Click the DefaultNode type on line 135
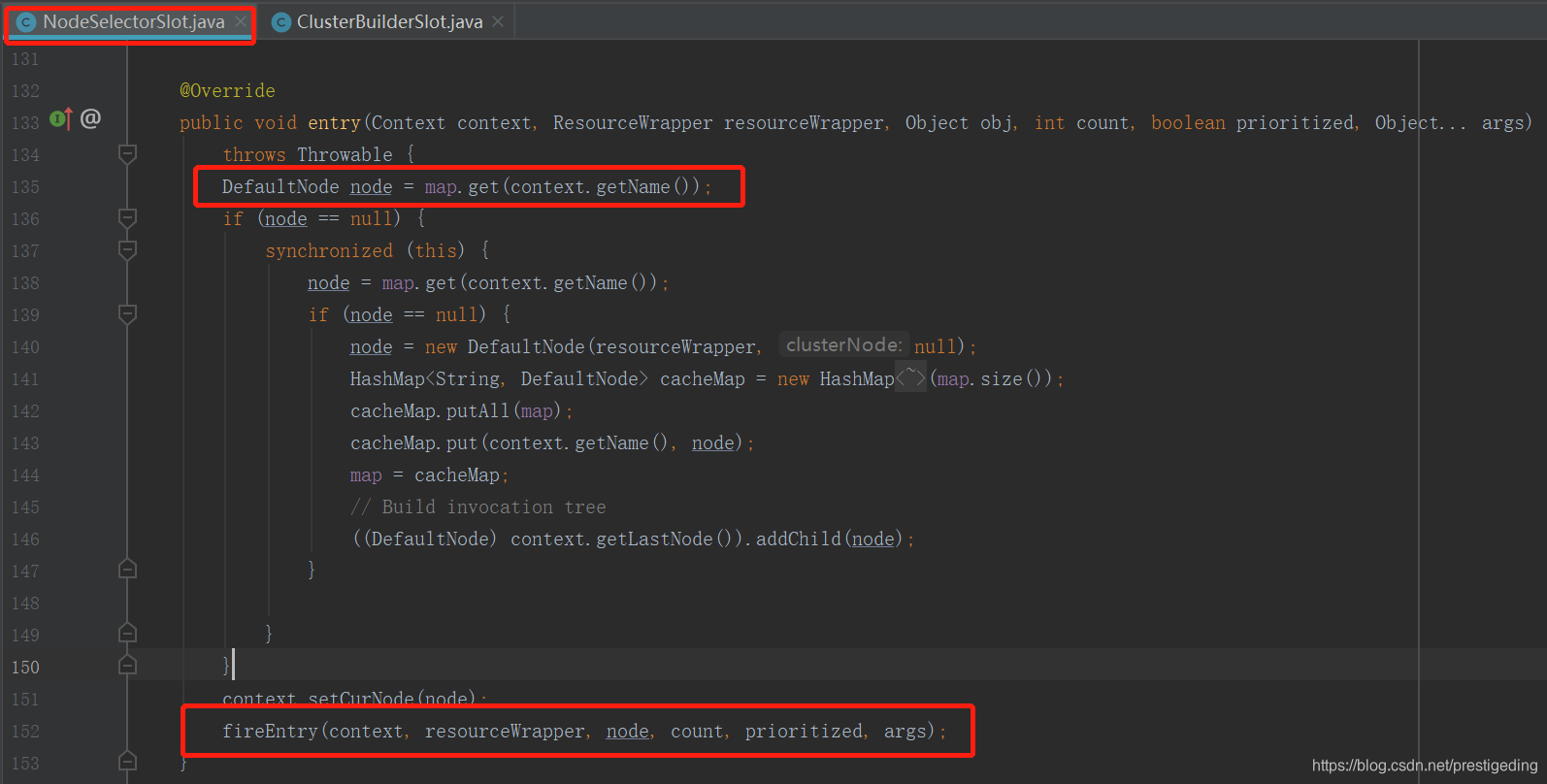This screenshot has height=784, width=1547. click(x=280, y=186)
